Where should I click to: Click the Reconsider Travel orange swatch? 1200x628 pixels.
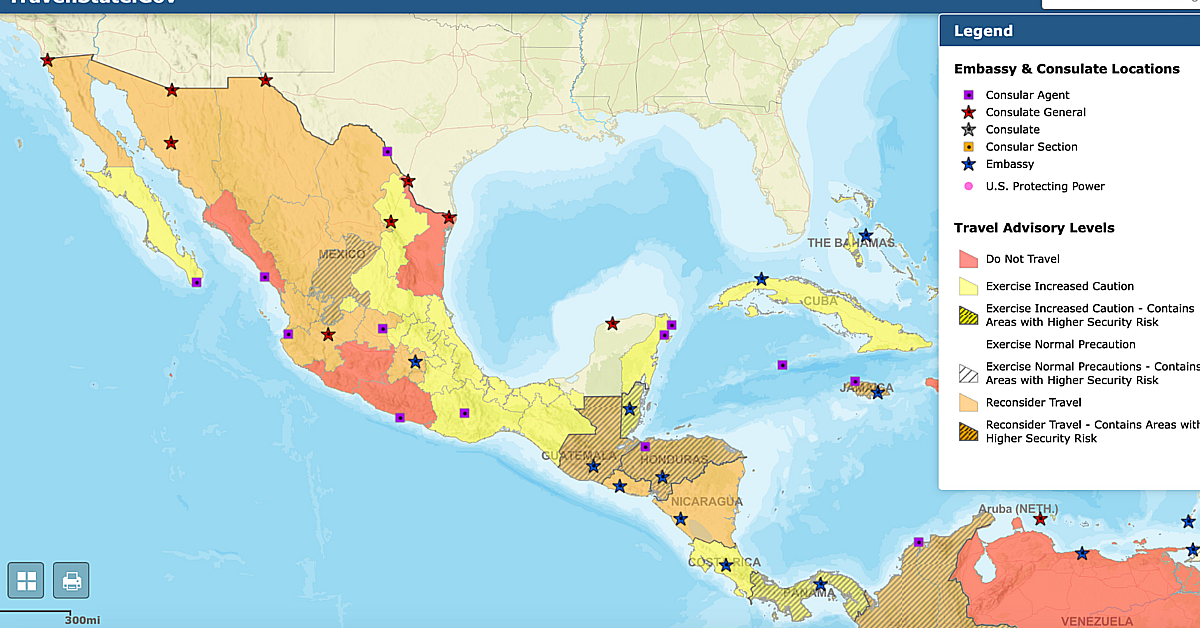967,403
